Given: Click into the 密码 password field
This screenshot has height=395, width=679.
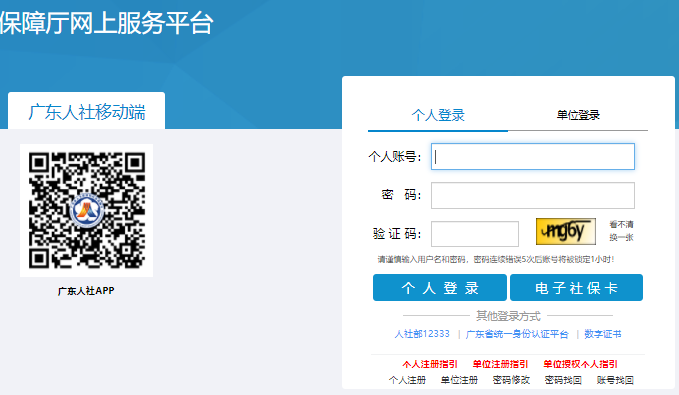Looking at the screenshot, I should [x=533, y=195].
